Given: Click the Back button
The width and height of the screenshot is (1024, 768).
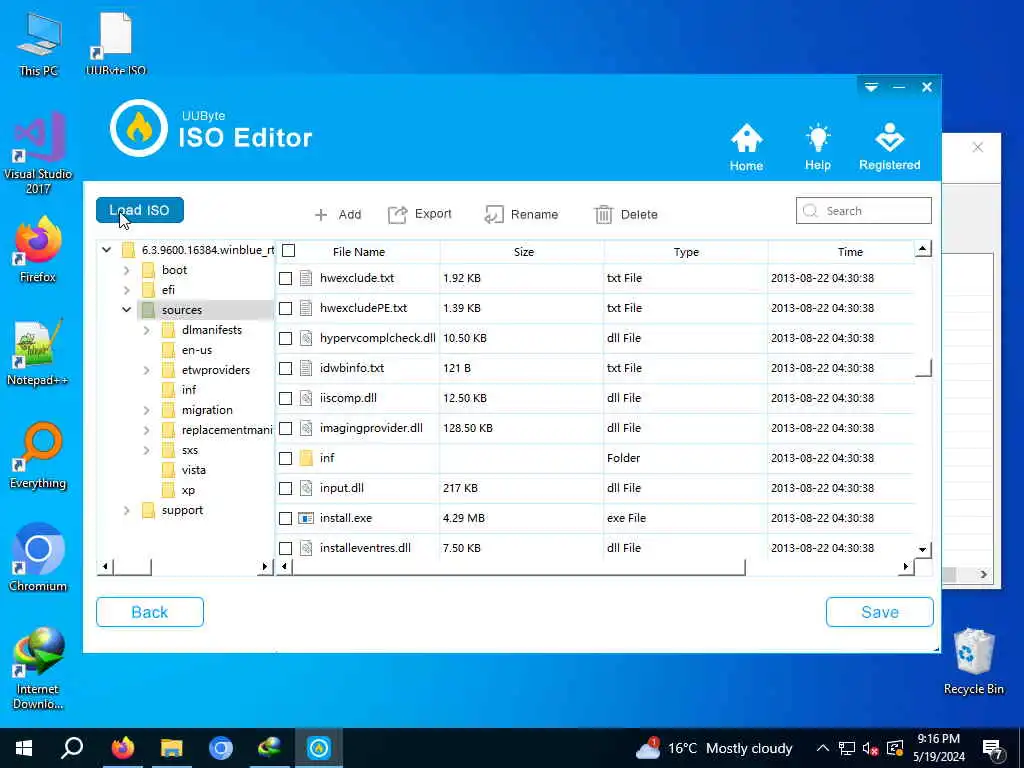Looking at the screenshot, I should coord(150,612).
